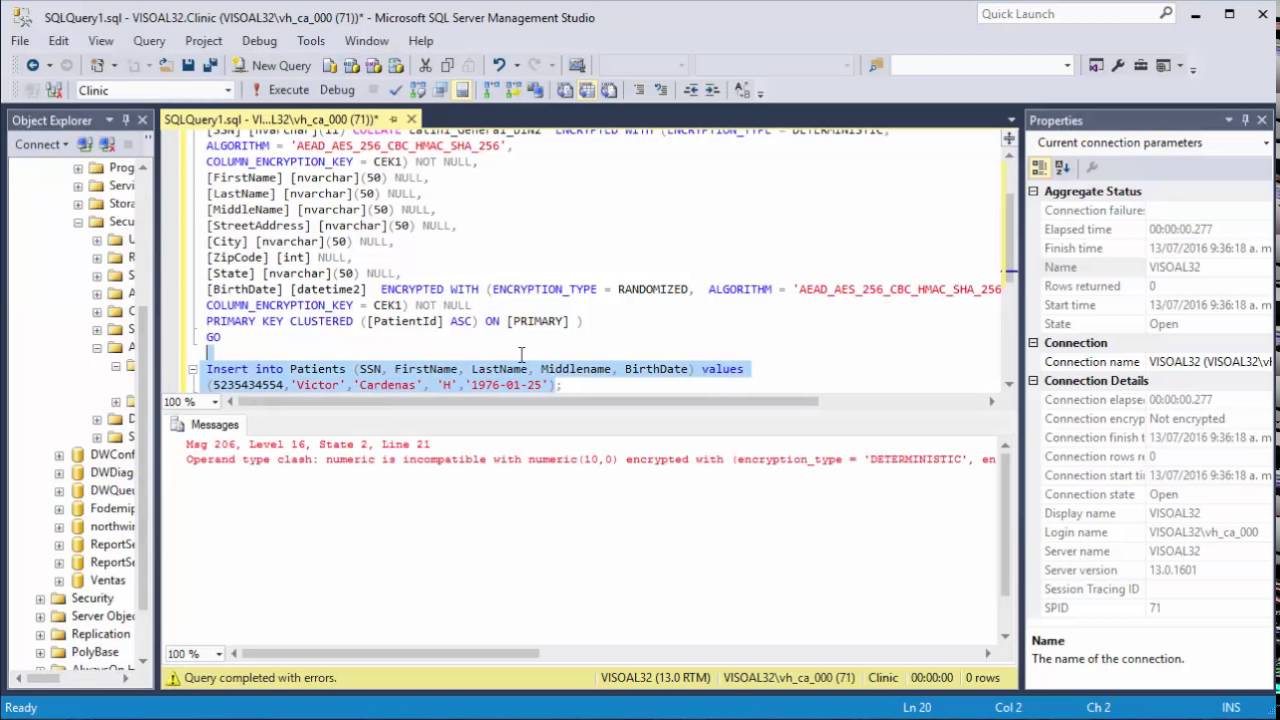Select the Ventas database in Object Explorer
1280x720 pixels.
point(108,581)
